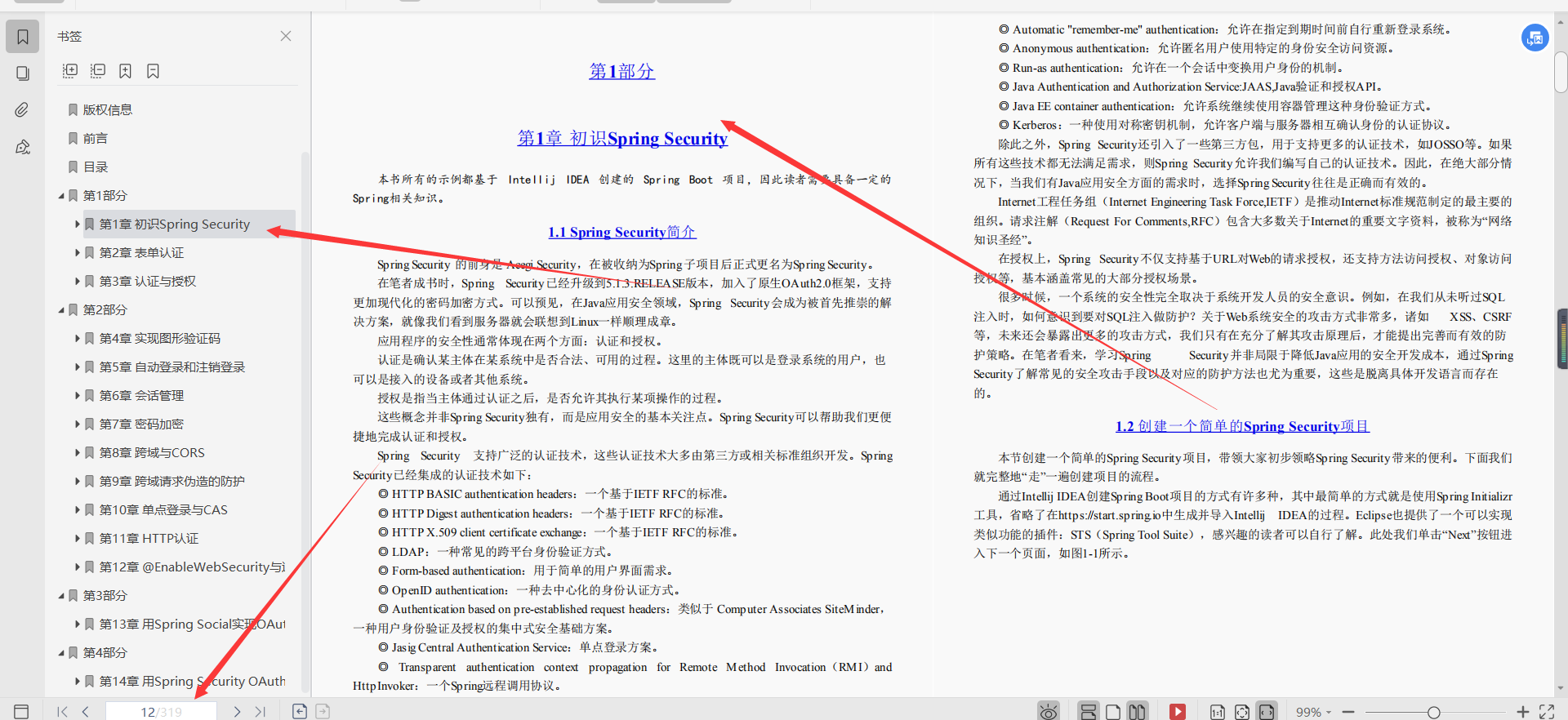Collapse all bookmarks icon
This screenshot has height=720, width=1568.
(x=98, y=71)
